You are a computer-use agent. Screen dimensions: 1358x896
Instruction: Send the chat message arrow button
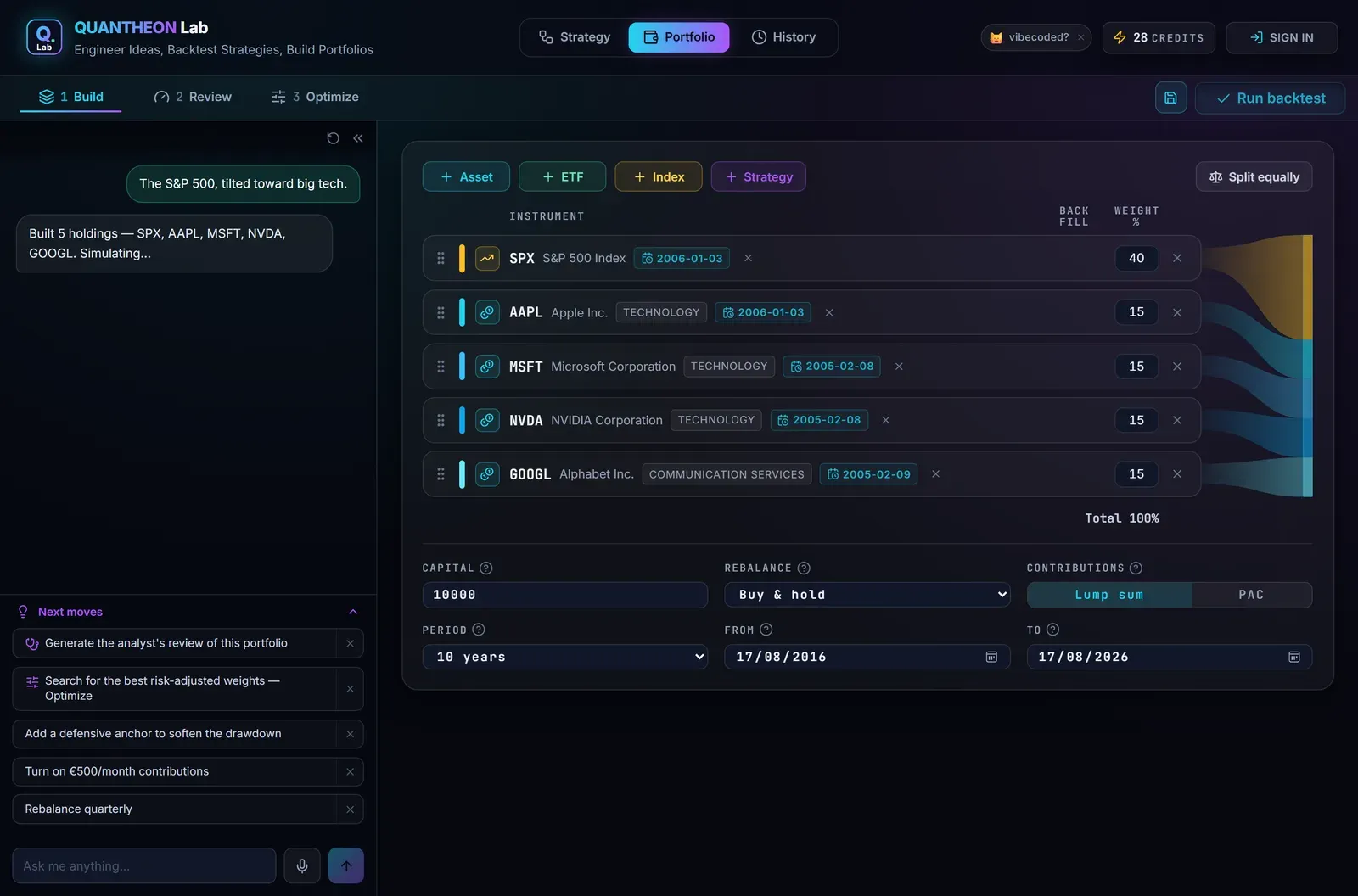[x=346, y=865]
